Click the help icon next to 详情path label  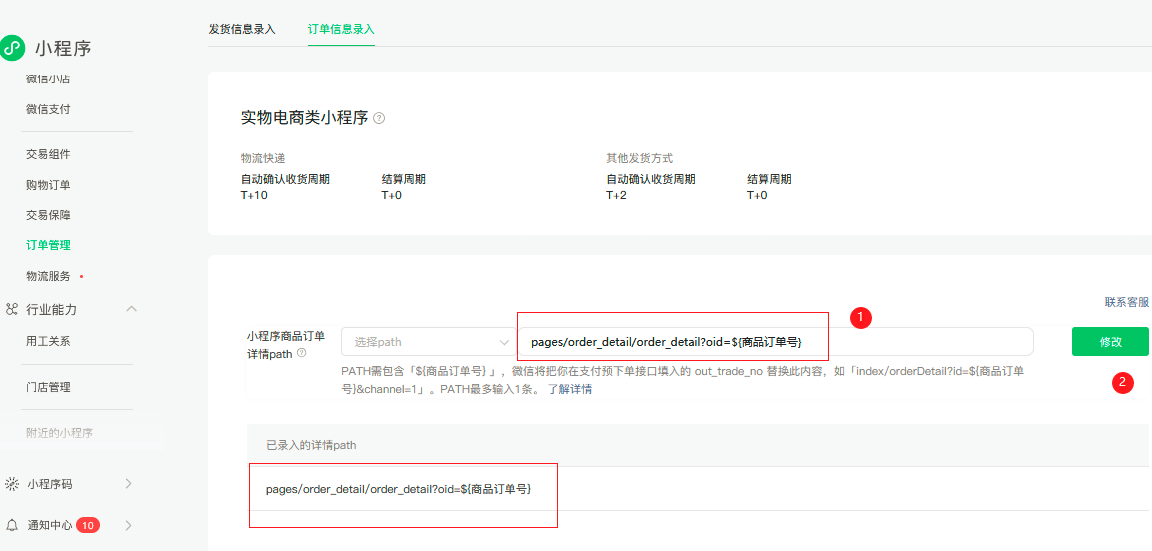click(301, 353)
